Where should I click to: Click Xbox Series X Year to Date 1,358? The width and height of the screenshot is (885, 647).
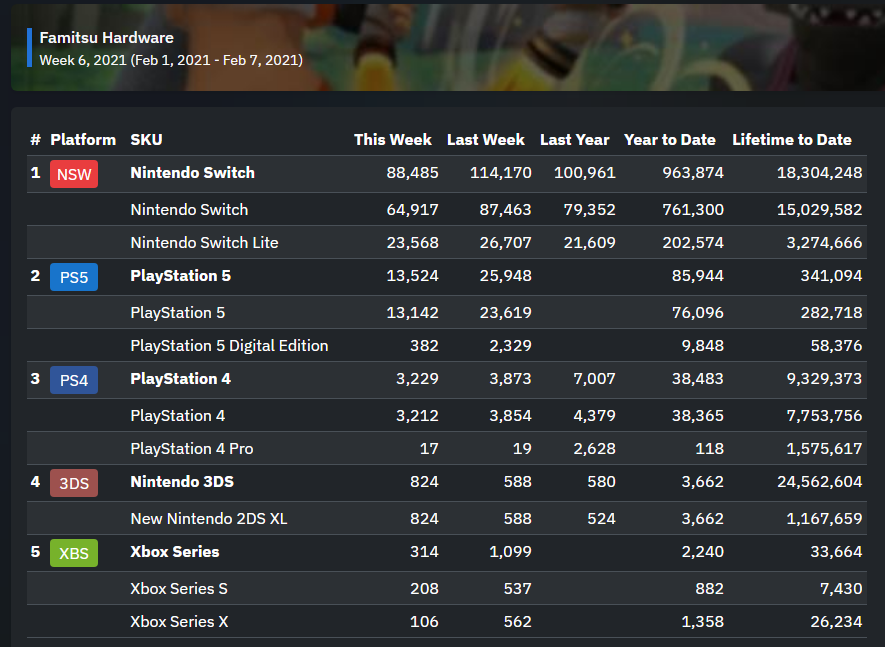[703, 622]
